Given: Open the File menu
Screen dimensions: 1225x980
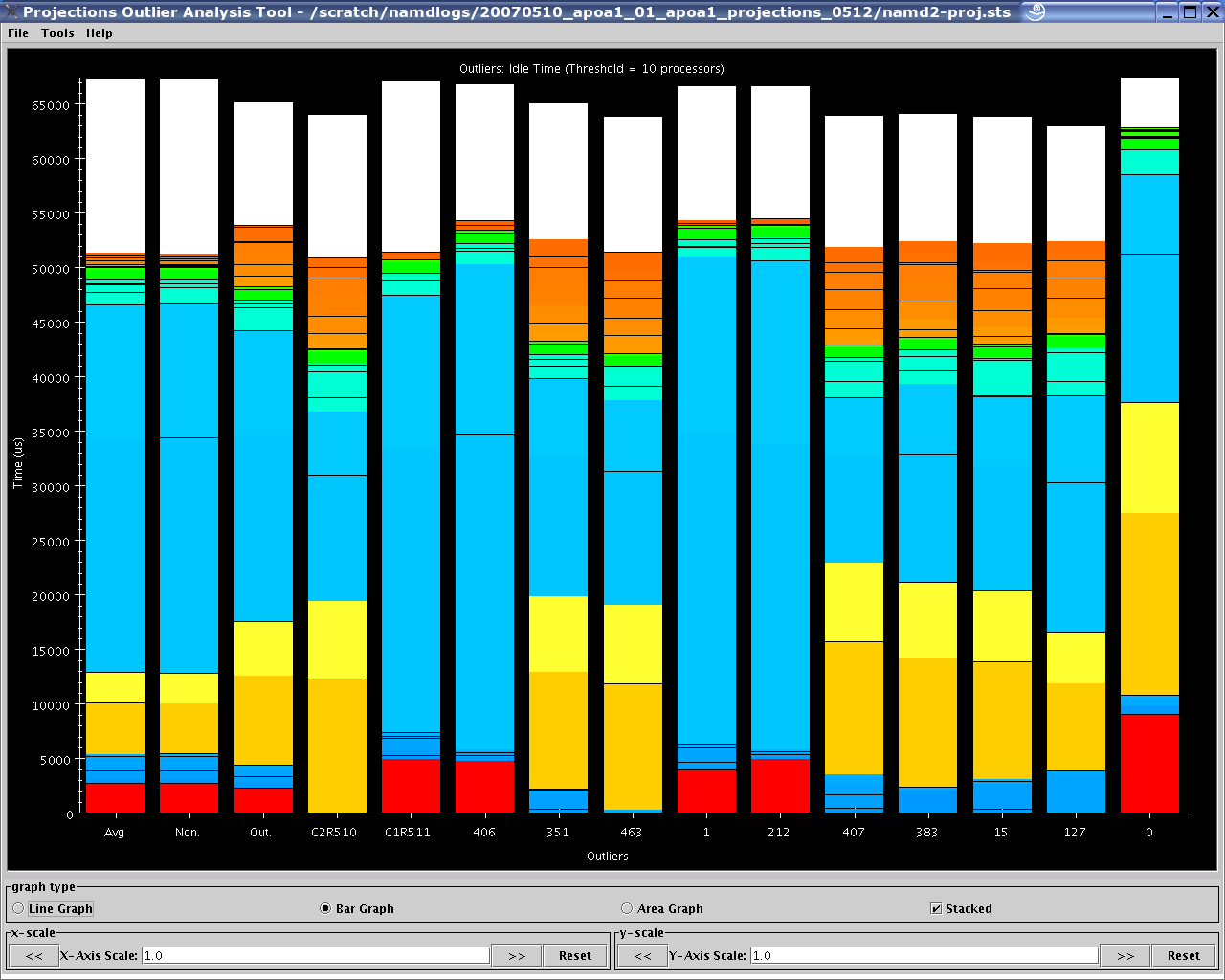Looking at the screenshot, I should tap(18, 33).
